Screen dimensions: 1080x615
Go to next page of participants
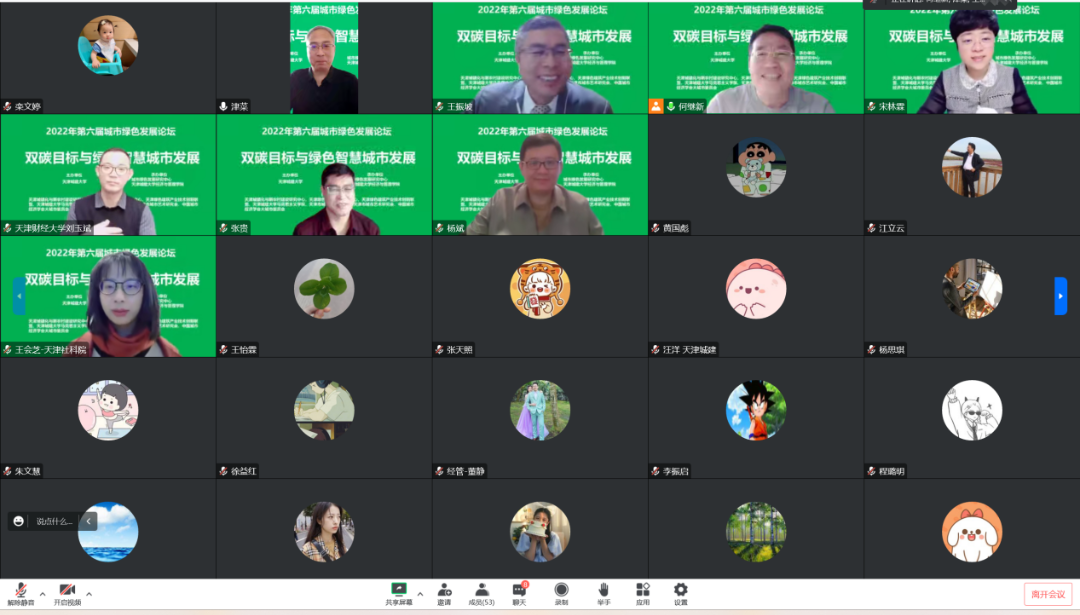click(x=1060, y=296)
